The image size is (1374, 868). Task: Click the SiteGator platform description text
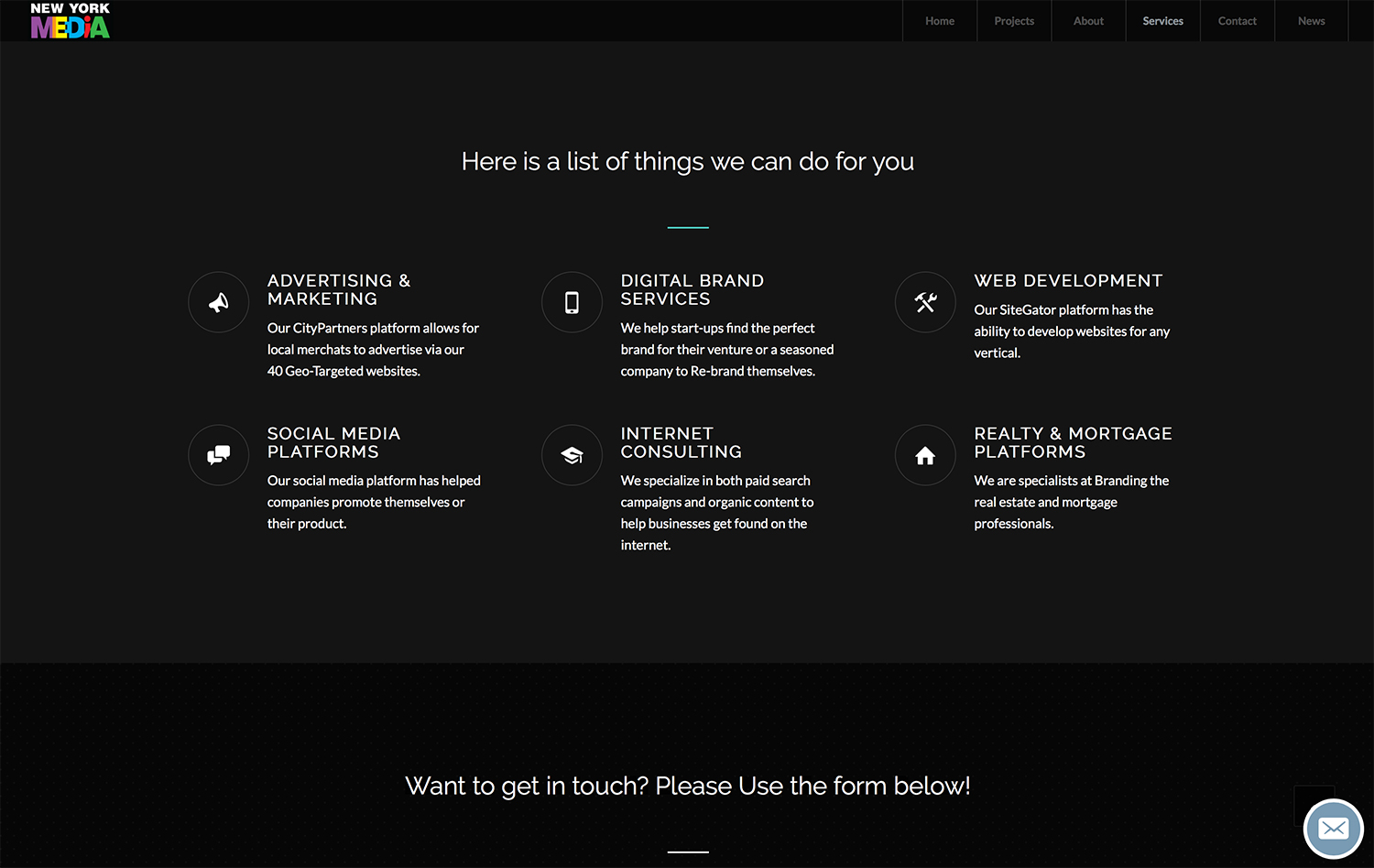pyautogui.click(x=1072, y=331)
